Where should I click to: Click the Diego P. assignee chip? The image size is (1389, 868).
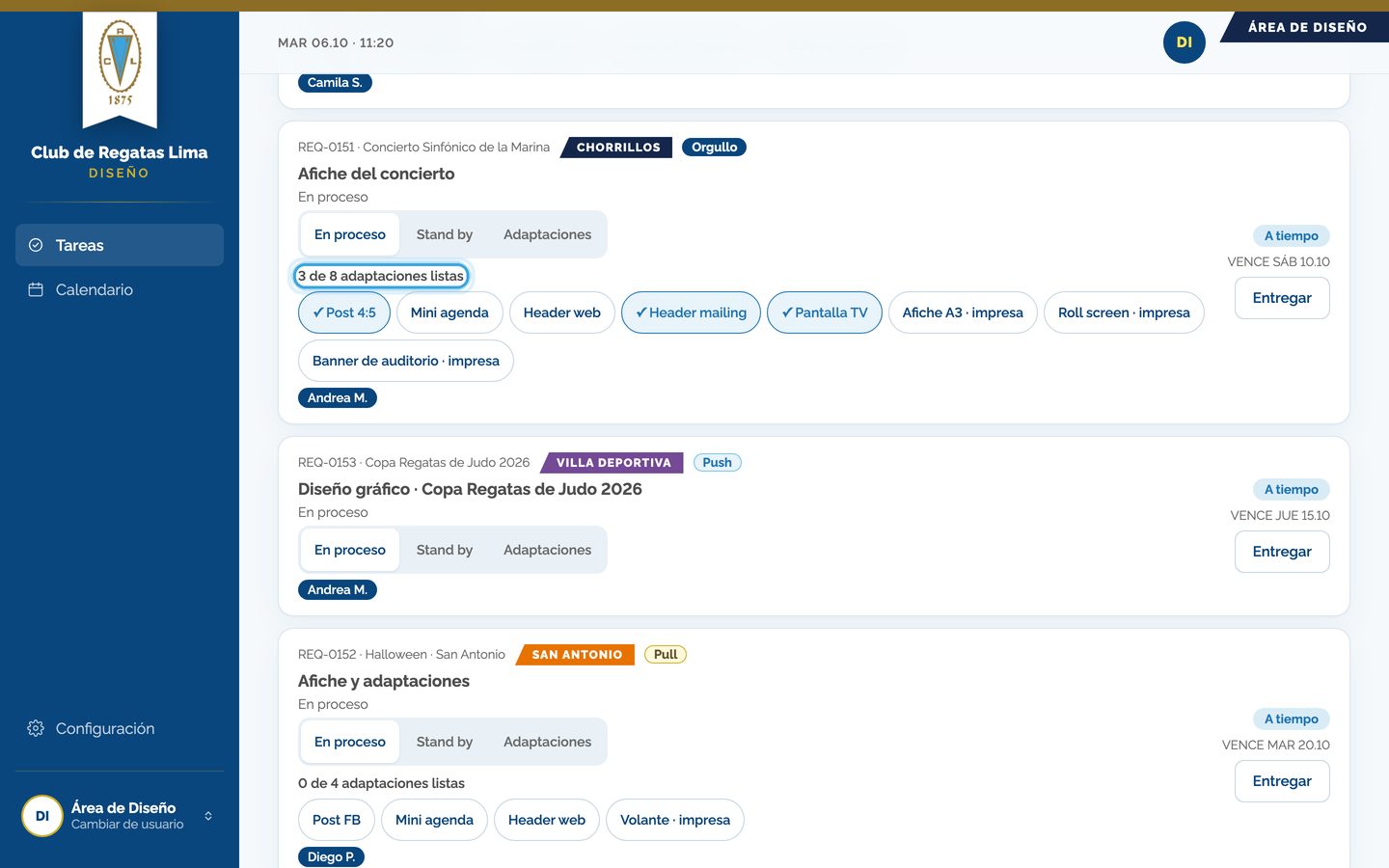click(x=332, y=857)
